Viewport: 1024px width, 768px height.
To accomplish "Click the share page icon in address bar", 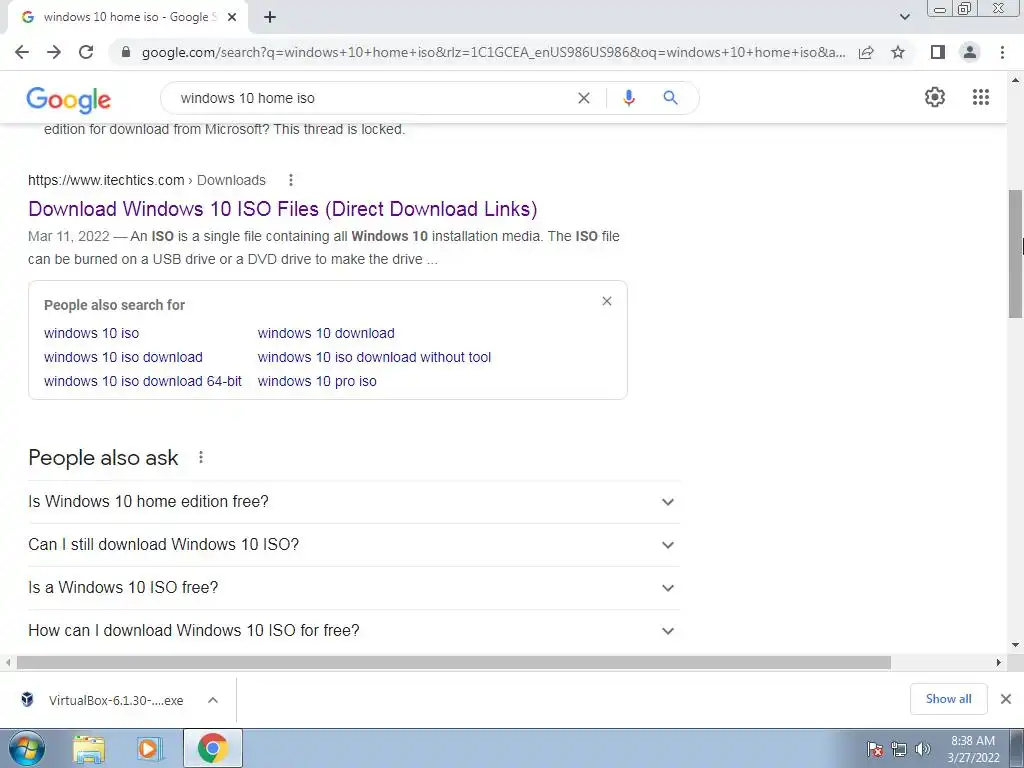I will (866, 52).
